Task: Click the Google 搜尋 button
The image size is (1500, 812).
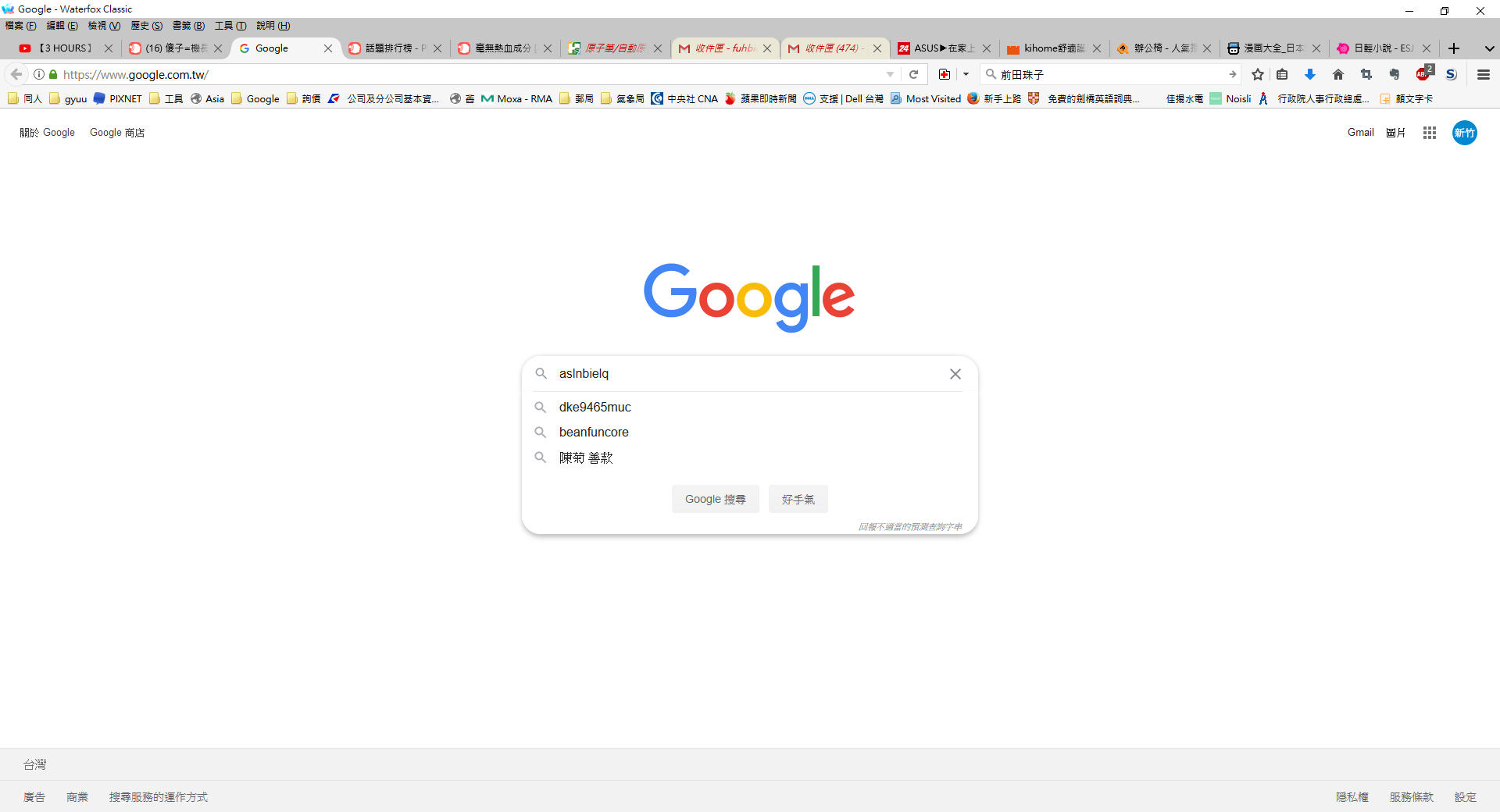Action: point(716,499)
